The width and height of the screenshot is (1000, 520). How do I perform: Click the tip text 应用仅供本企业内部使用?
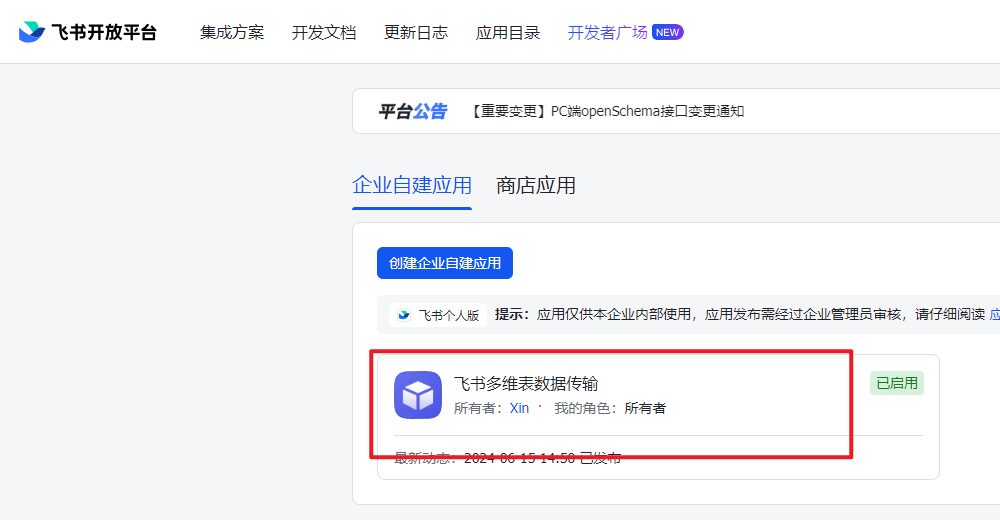pyautogui.click(x=614, y=315)
